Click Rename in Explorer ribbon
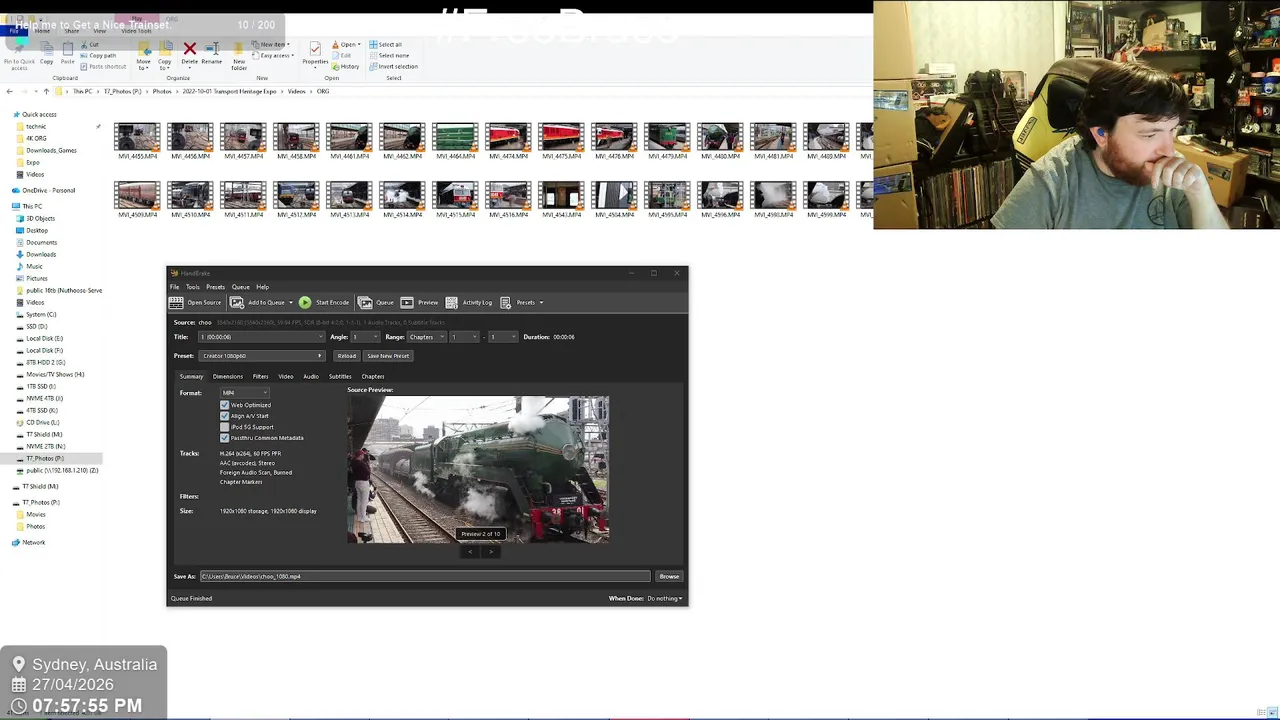This screenshot has height=720, width=1280. [212, 52]
